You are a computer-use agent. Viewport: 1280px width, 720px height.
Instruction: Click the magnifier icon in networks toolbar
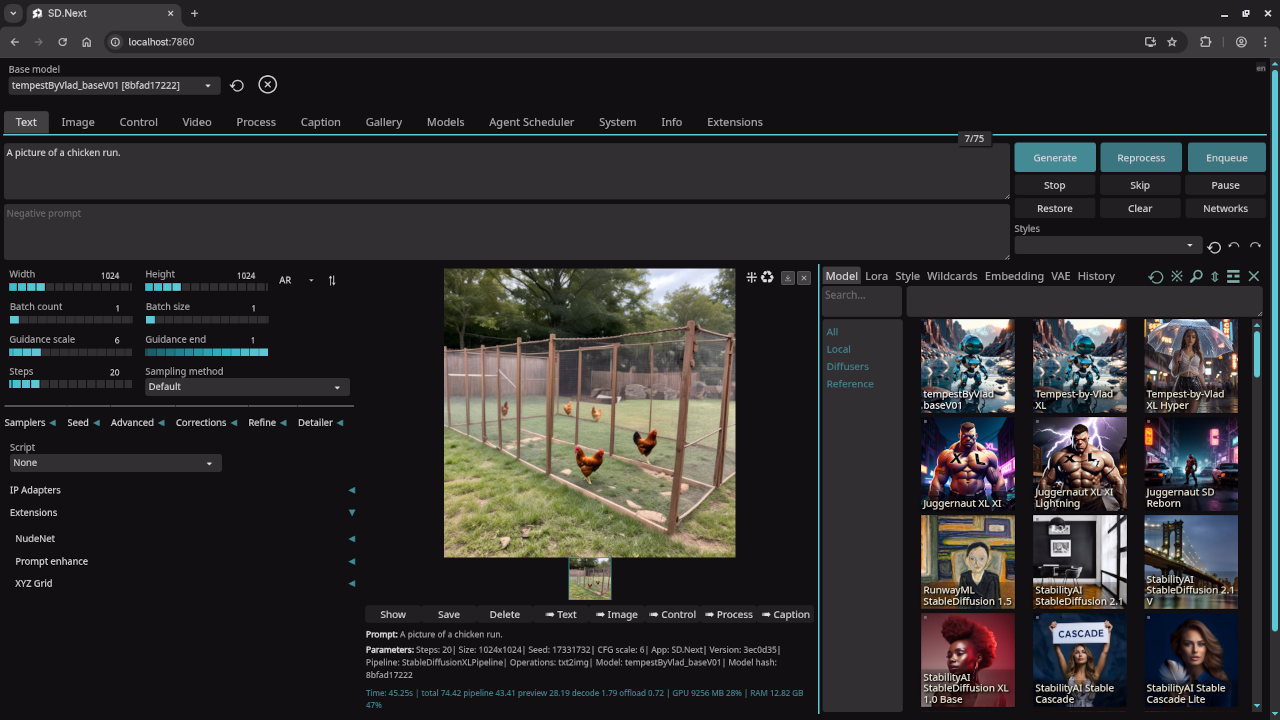pyautogui.click(x=1196, y=277)
